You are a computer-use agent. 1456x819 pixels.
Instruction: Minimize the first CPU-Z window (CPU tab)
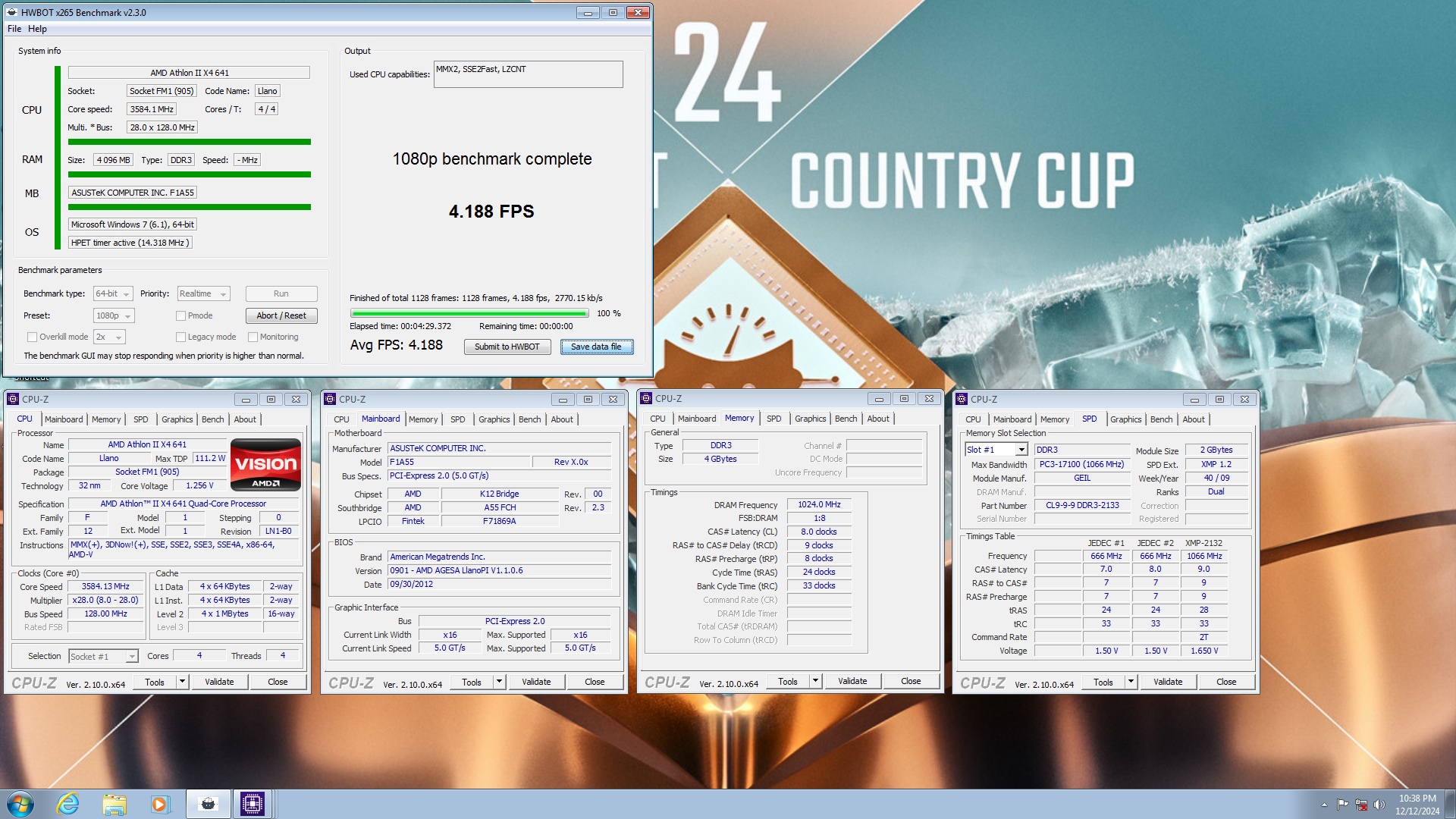pyautogui.click(x=245, y=399)
